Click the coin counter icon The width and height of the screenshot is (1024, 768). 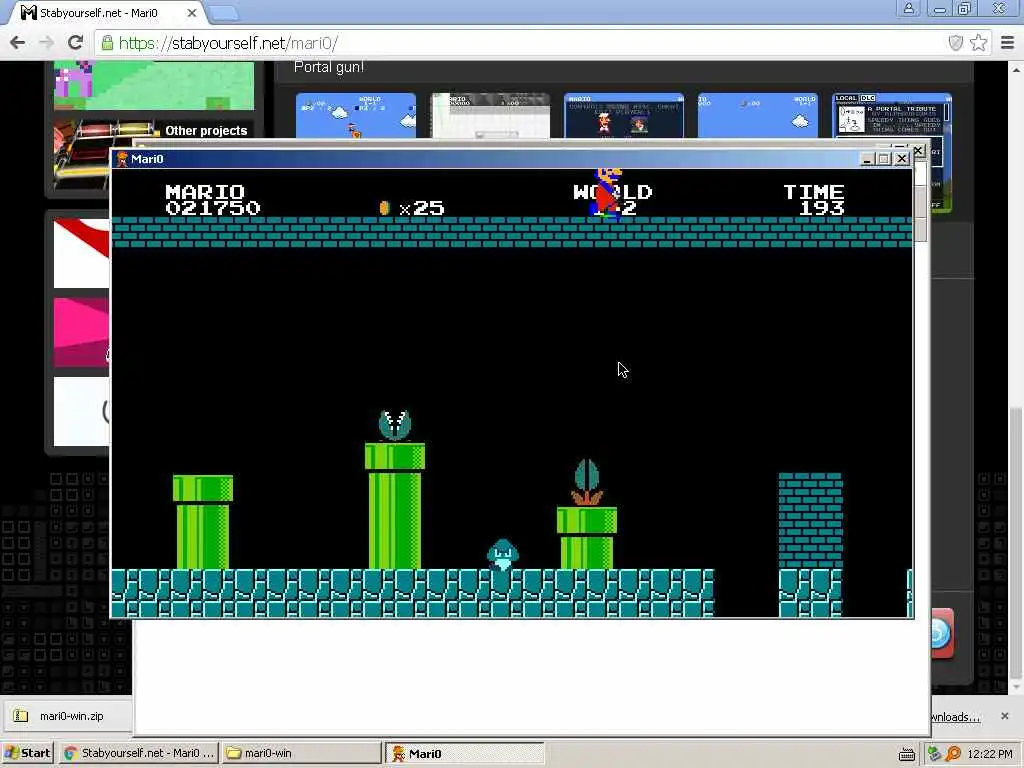point(385,208)
